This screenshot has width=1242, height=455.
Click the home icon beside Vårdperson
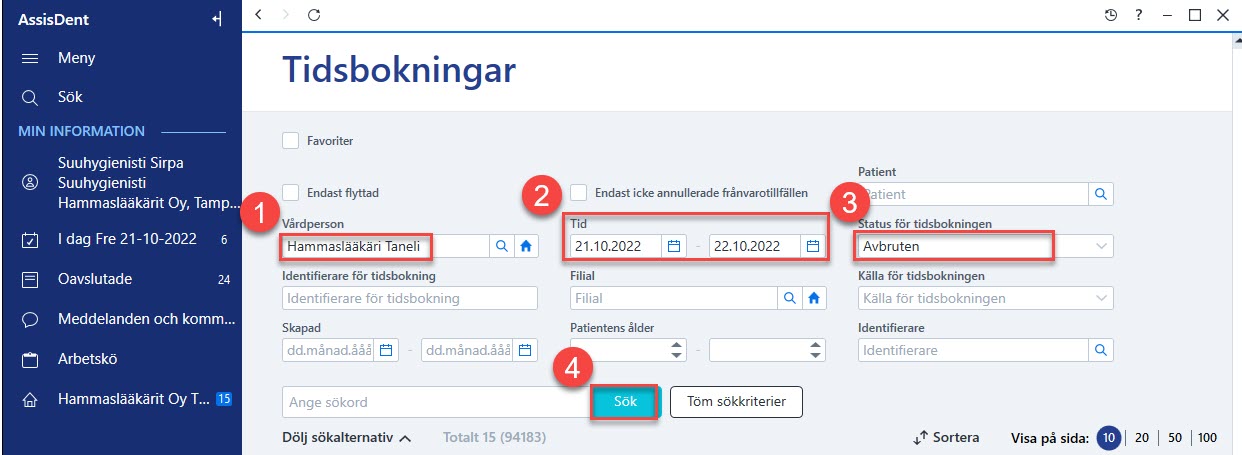[525, 245]
